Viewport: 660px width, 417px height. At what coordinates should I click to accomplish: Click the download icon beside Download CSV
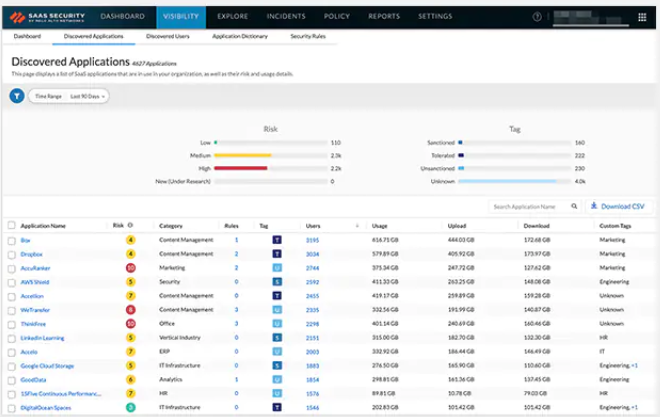pyautogui.click(x=593, y=206)
